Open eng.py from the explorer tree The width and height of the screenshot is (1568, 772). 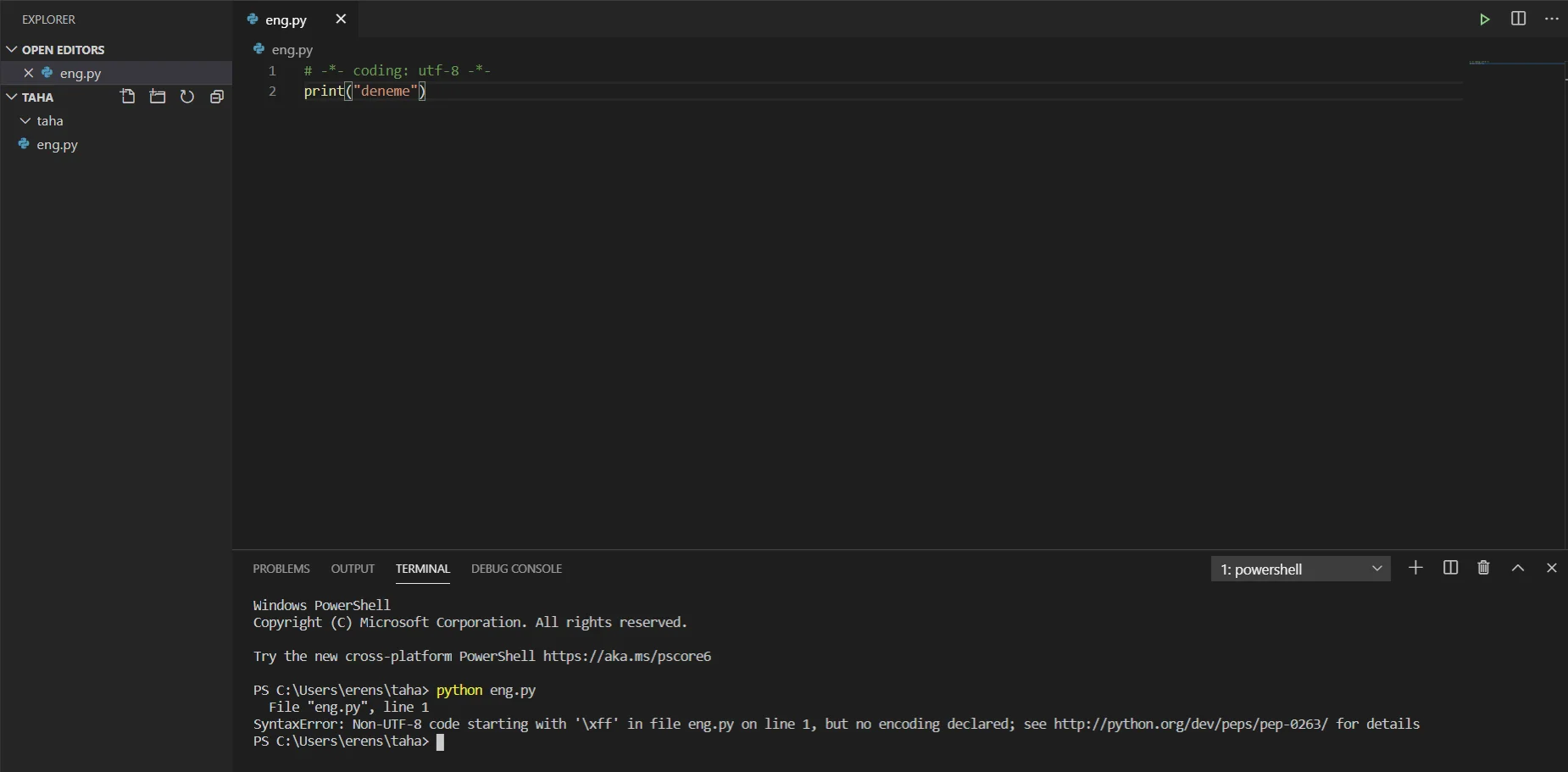(57, 145)
